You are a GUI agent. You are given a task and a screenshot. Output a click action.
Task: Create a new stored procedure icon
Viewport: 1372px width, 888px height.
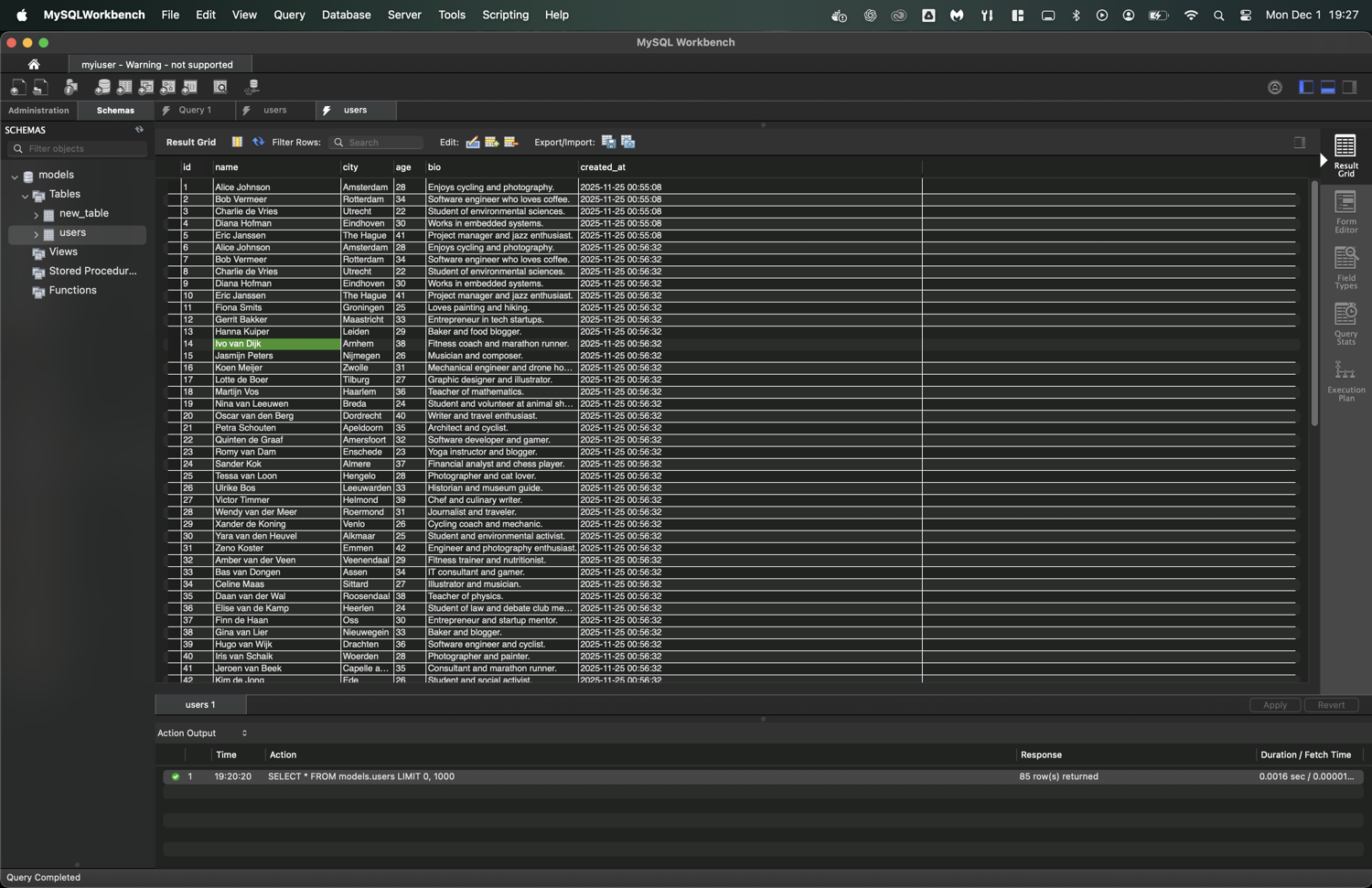pos(168,87)
